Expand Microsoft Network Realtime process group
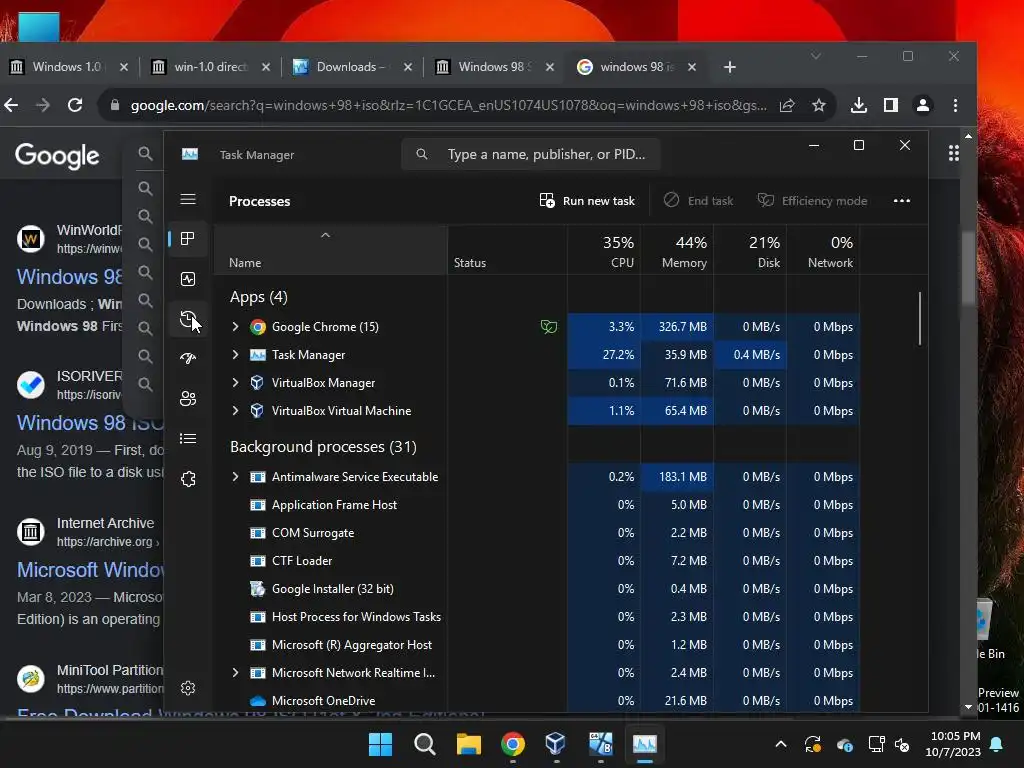 coord(236,673)
